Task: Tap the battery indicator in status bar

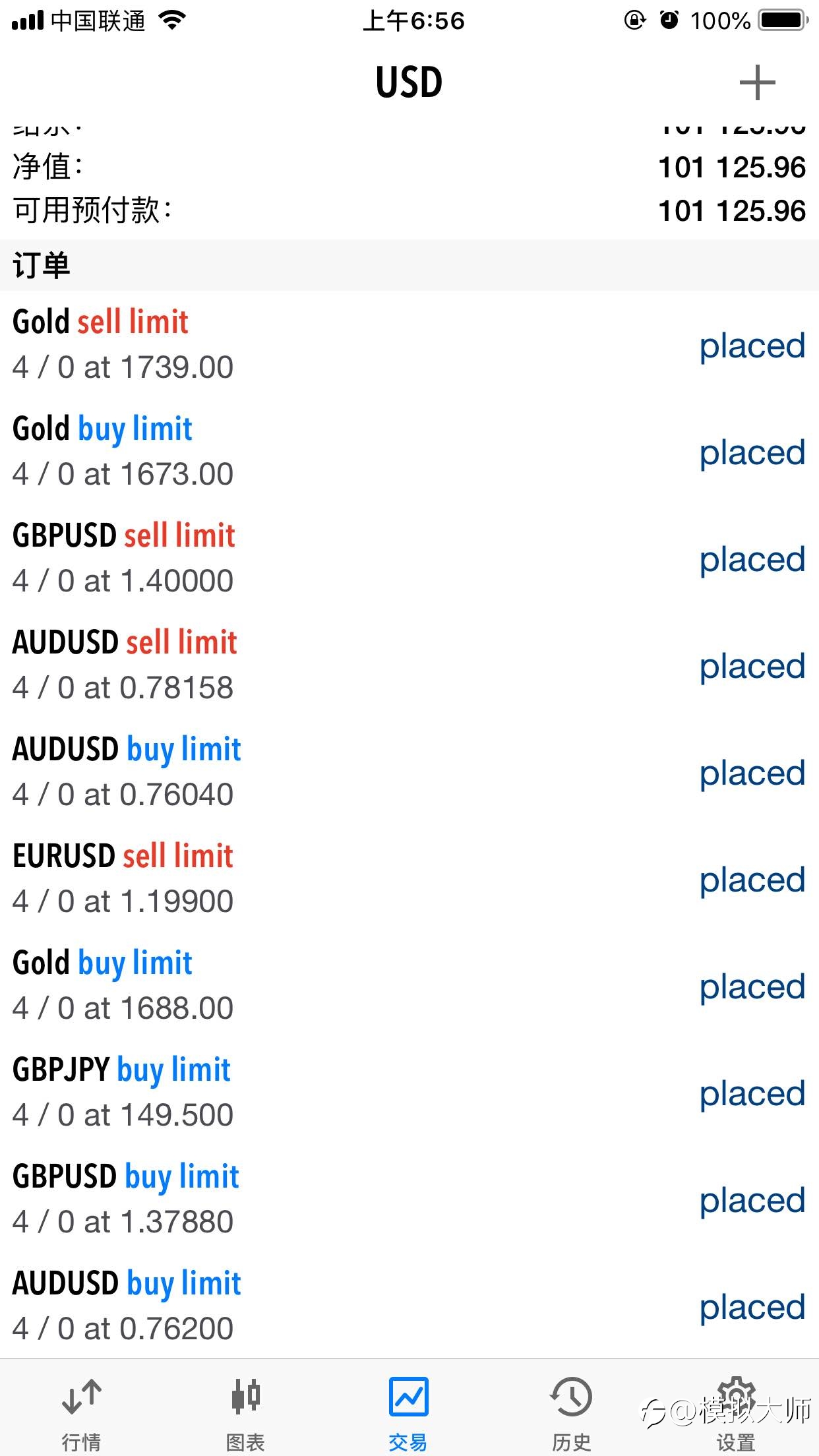Action: [783, 20]
